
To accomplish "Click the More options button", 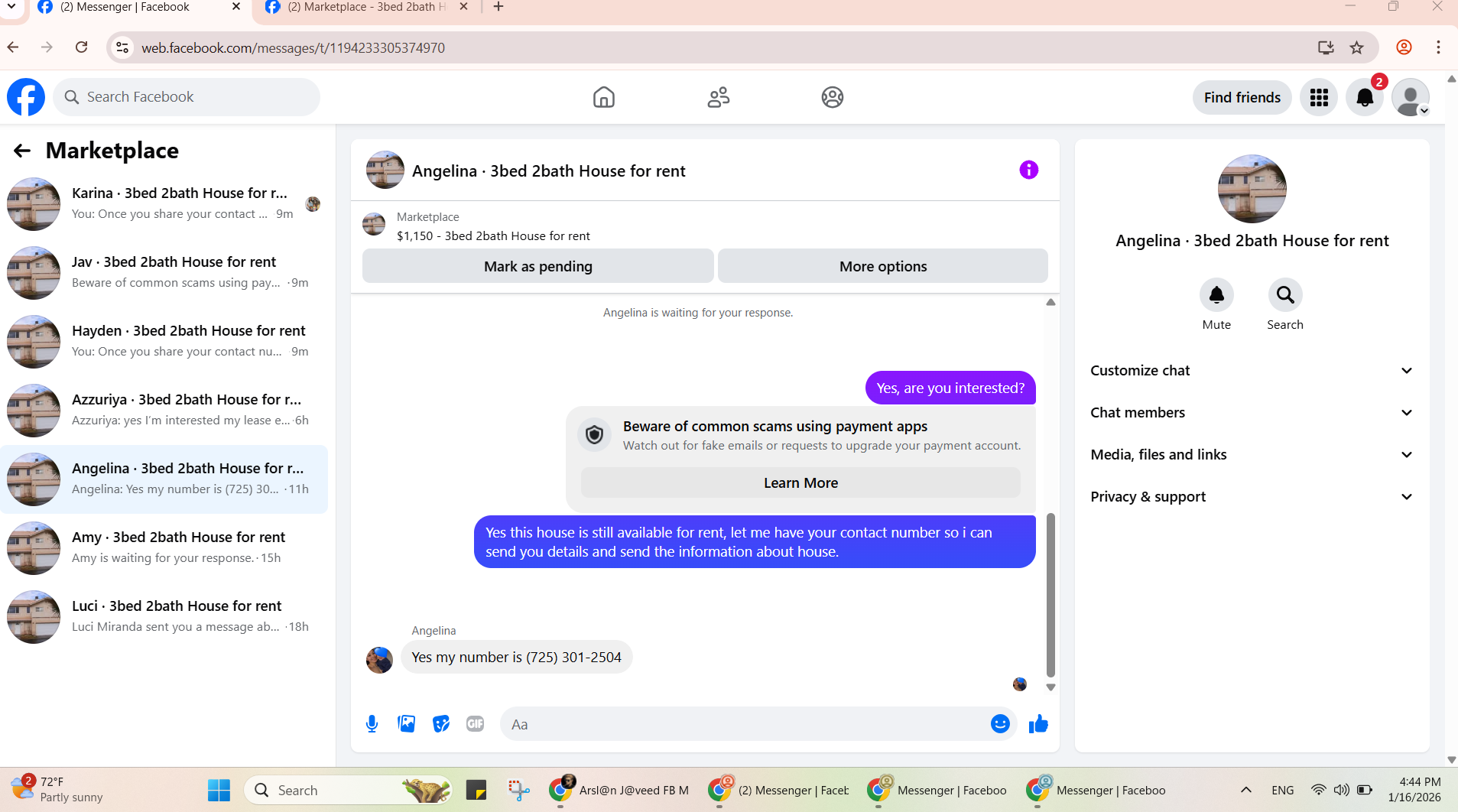I will pyautogui.click(x=882, y=266).
